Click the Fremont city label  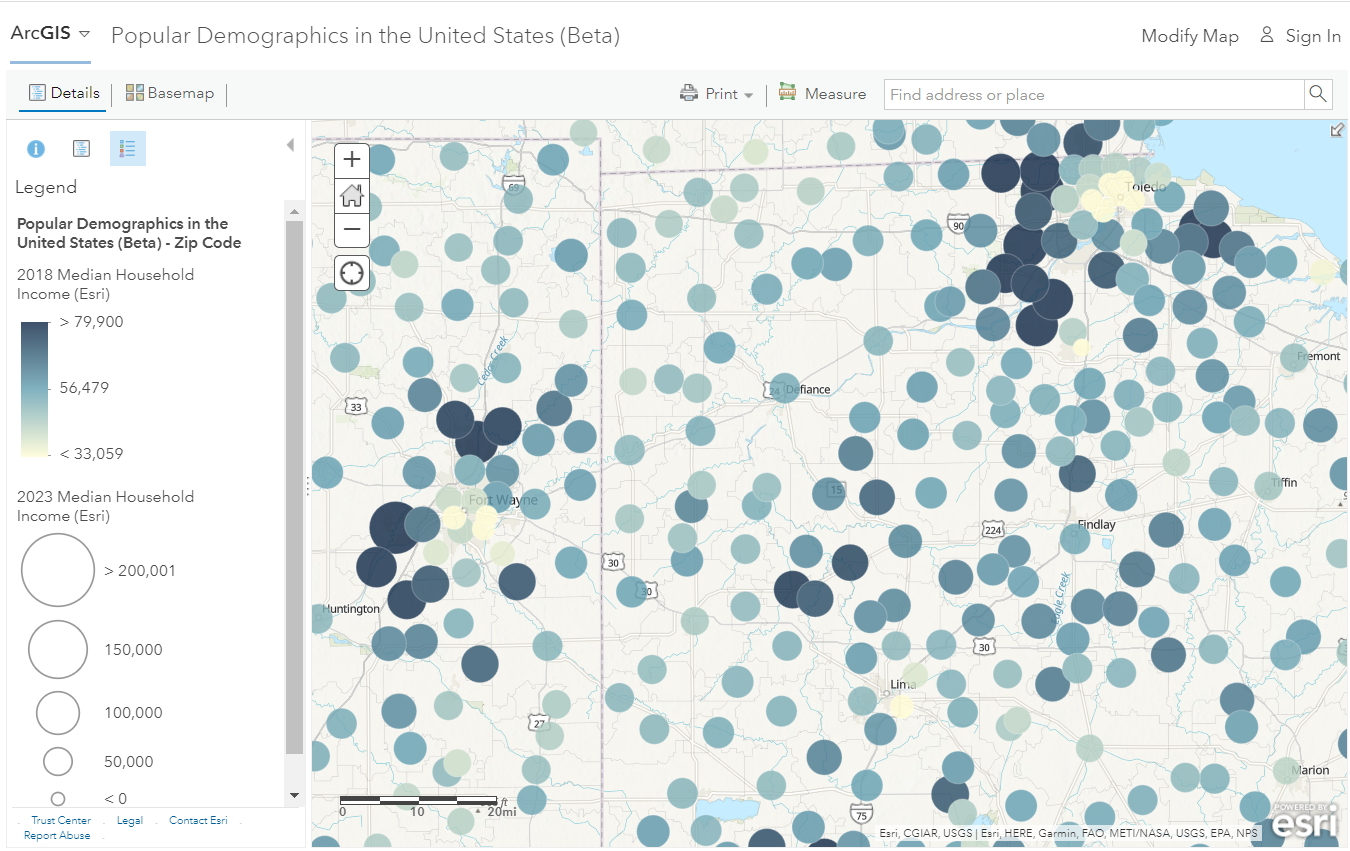[x=1319, y=356]
